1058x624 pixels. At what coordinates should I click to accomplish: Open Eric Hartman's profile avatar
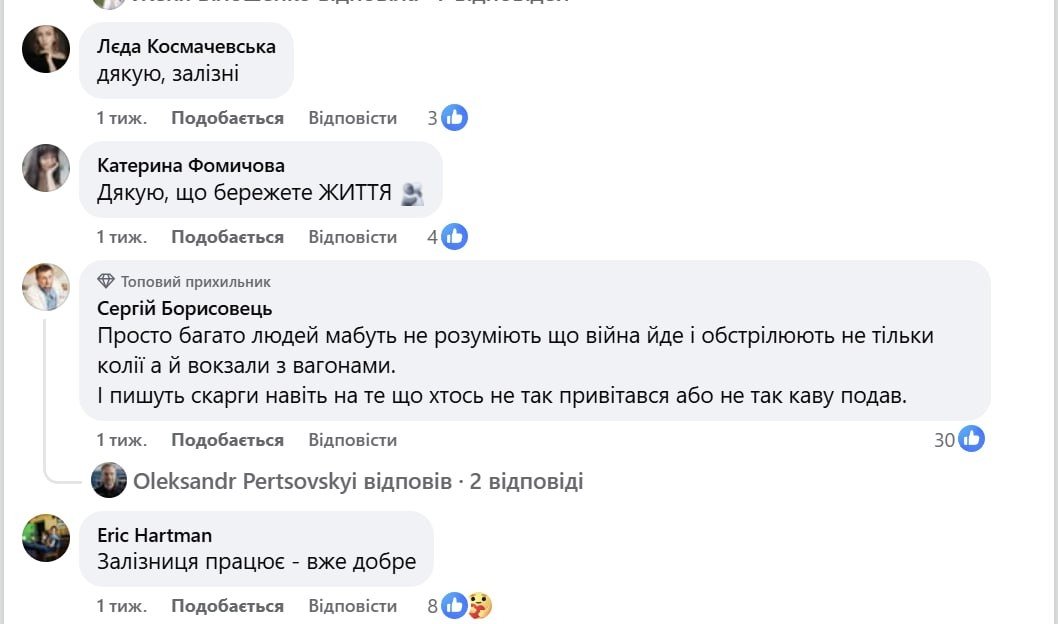[x=46, y=538]
